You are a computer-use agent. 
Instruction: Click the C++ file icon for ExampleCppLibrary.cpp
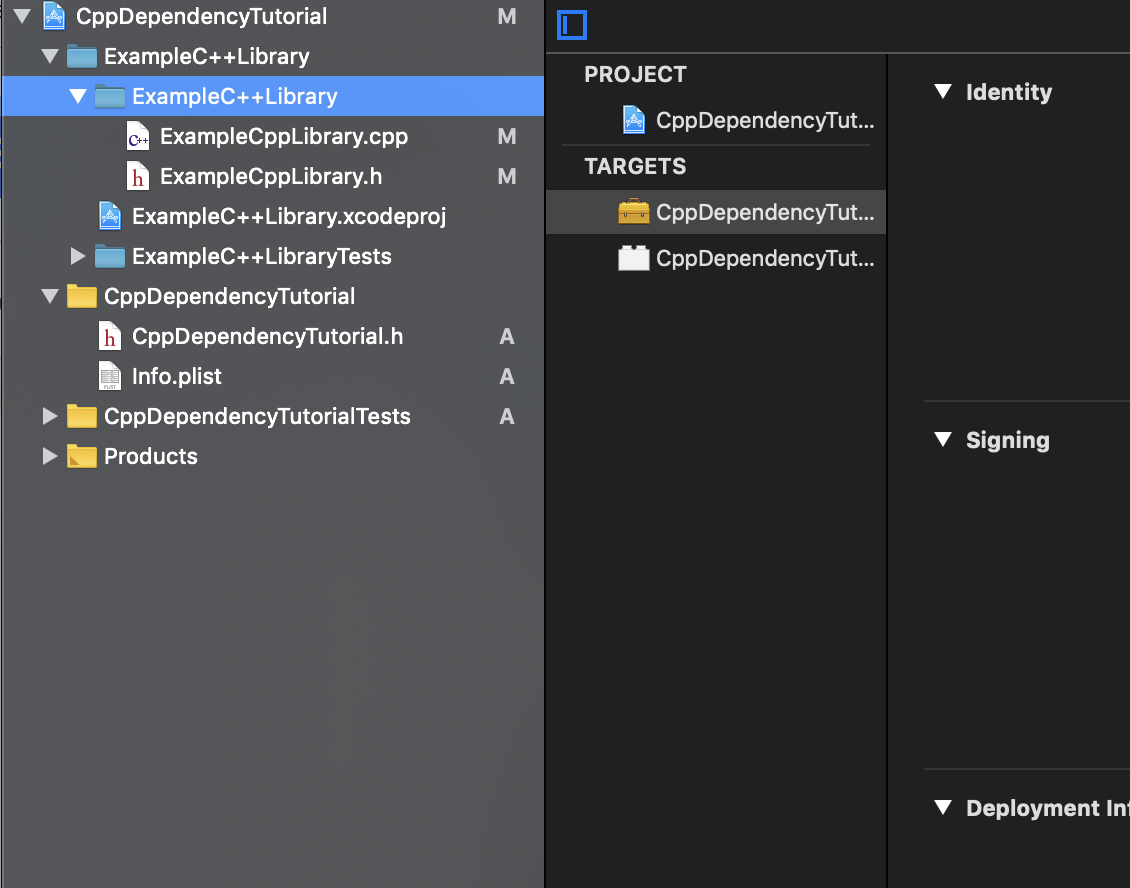click(138, 136)
